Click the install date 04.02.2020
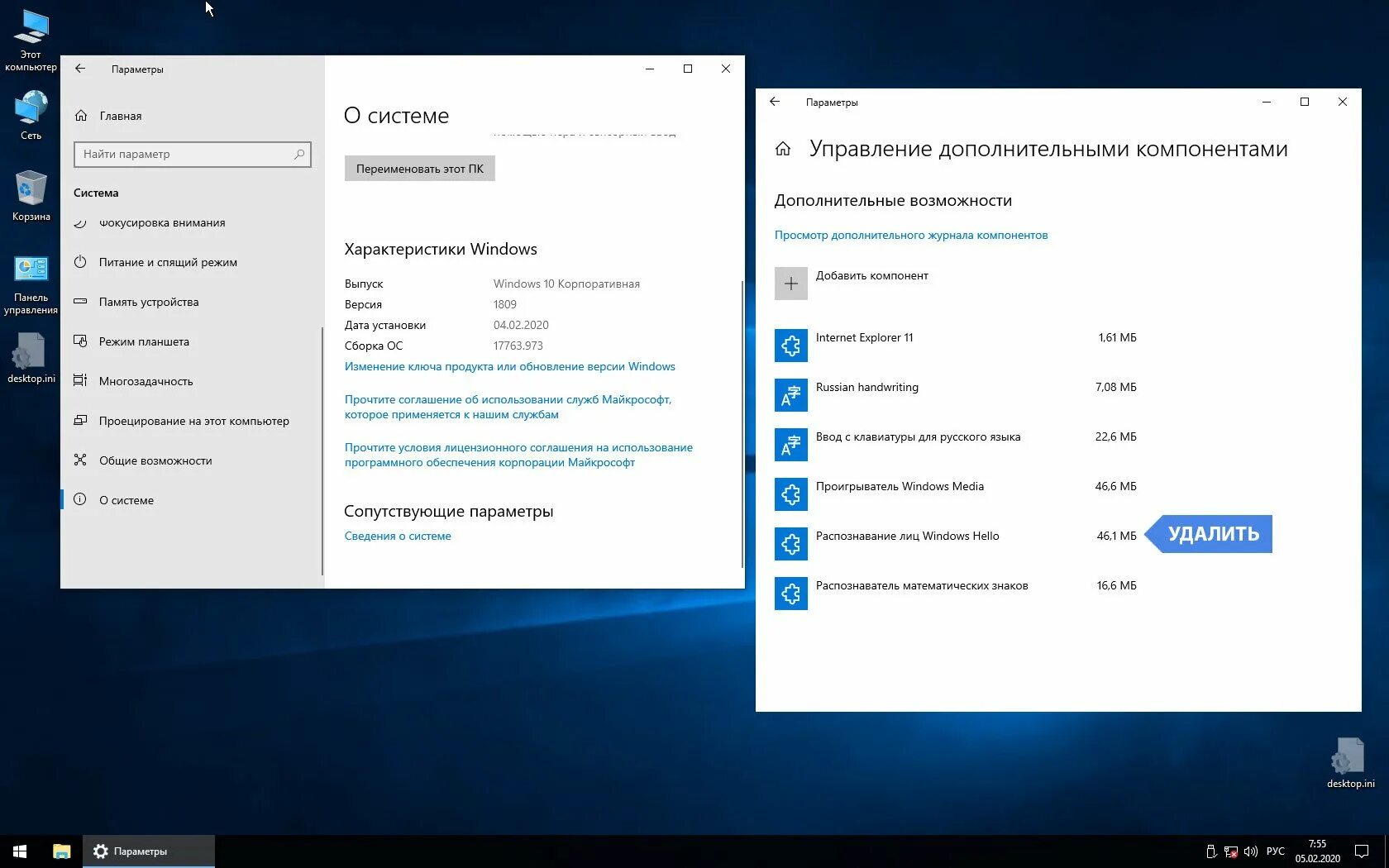Viewport: 1389px width, 868px height. coord(521,325)
